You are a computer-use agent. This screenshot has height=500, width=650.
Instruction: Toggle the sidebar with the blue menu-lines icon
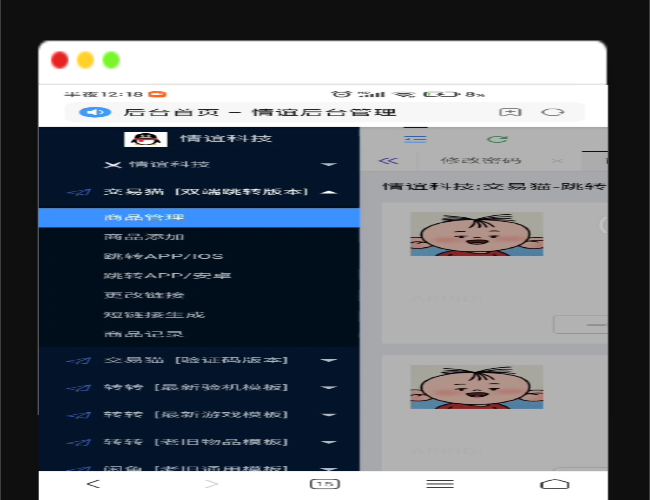coord(415,139)
